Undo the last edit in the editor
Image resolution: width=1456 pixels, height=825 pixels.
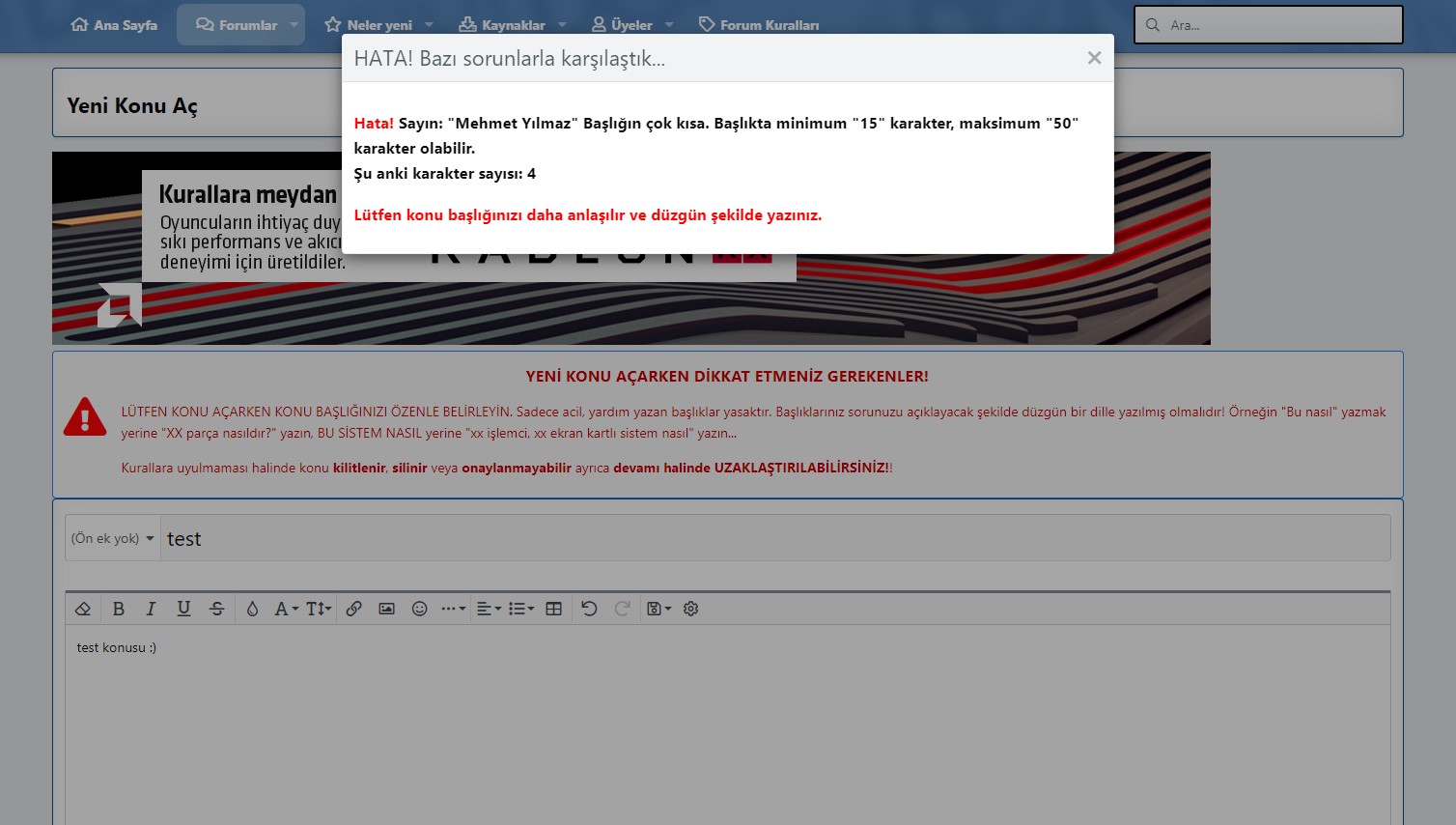[589, 609]
